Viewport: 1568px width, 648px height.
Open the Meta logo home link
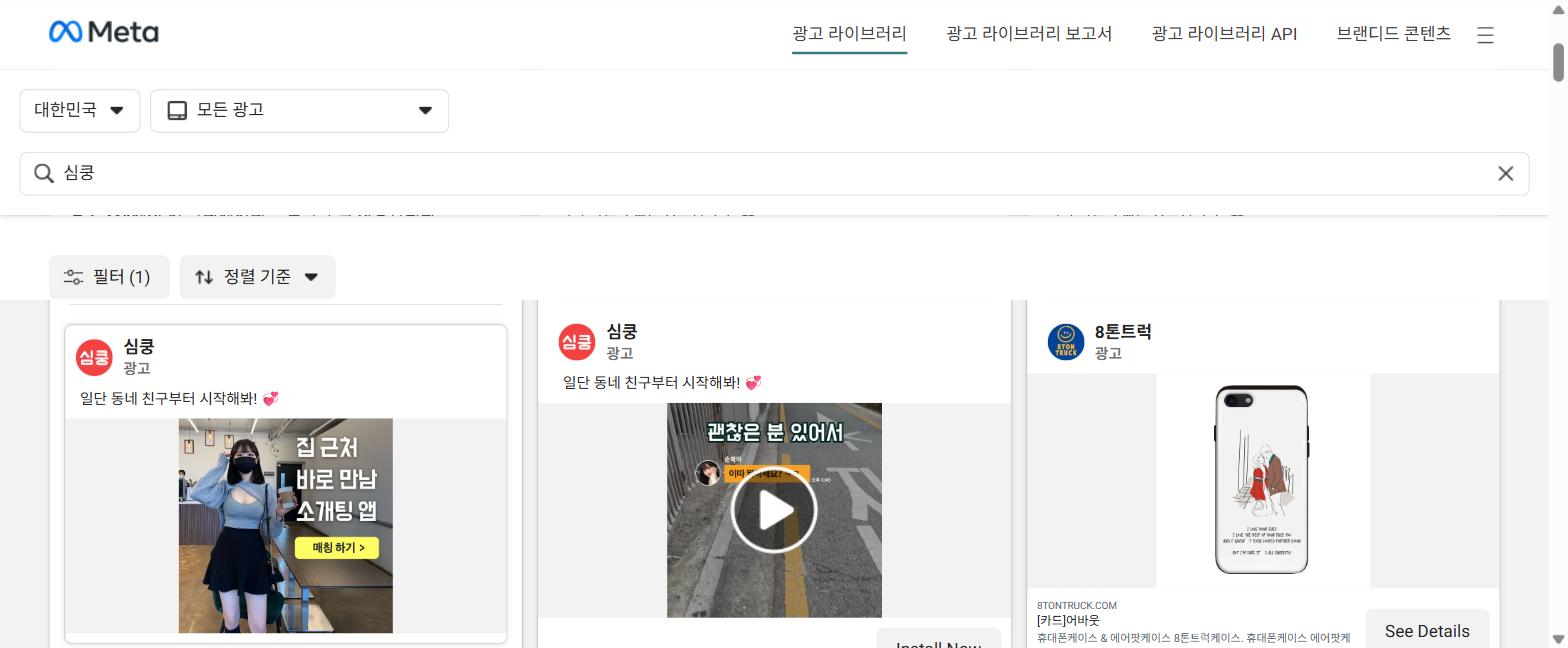coord(103,32)
